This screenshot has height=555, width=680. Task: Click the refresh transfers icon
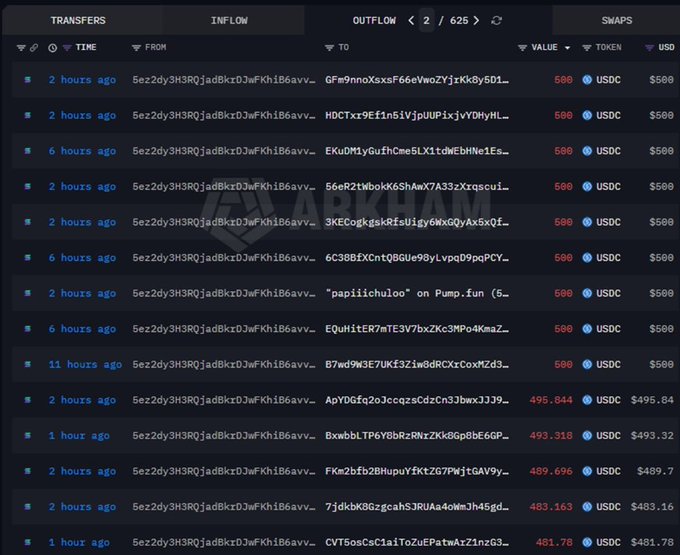pyautogui.click(x=497, y=20)
